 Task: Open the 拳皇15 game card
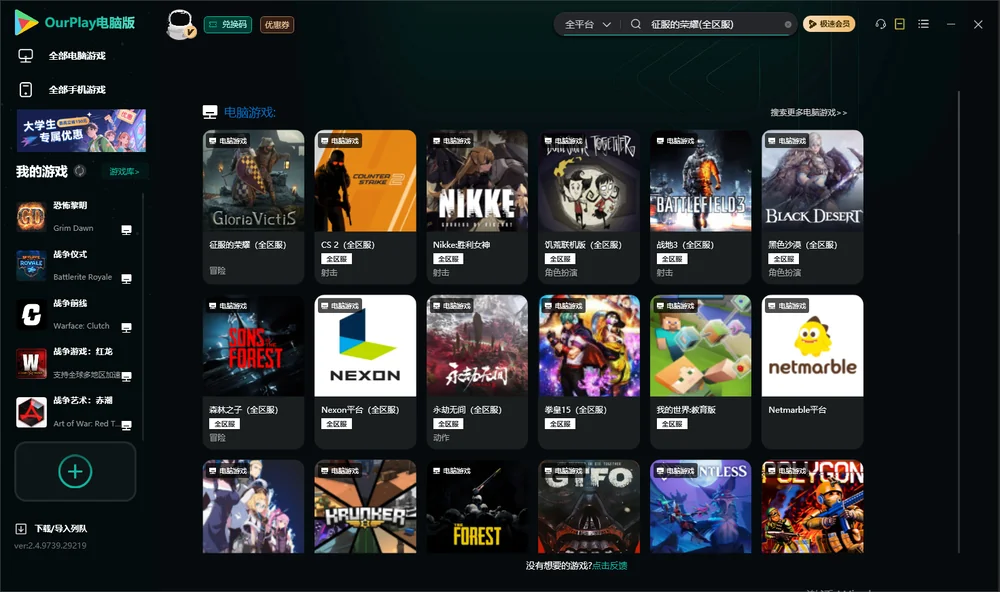[589, 372]
